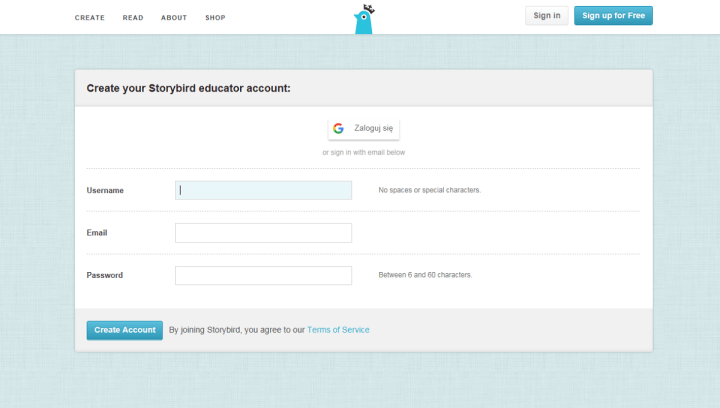Screen dimensions: 720x408
Task: Click the 'or sign in with email below' text
Action: click(364, 153)
